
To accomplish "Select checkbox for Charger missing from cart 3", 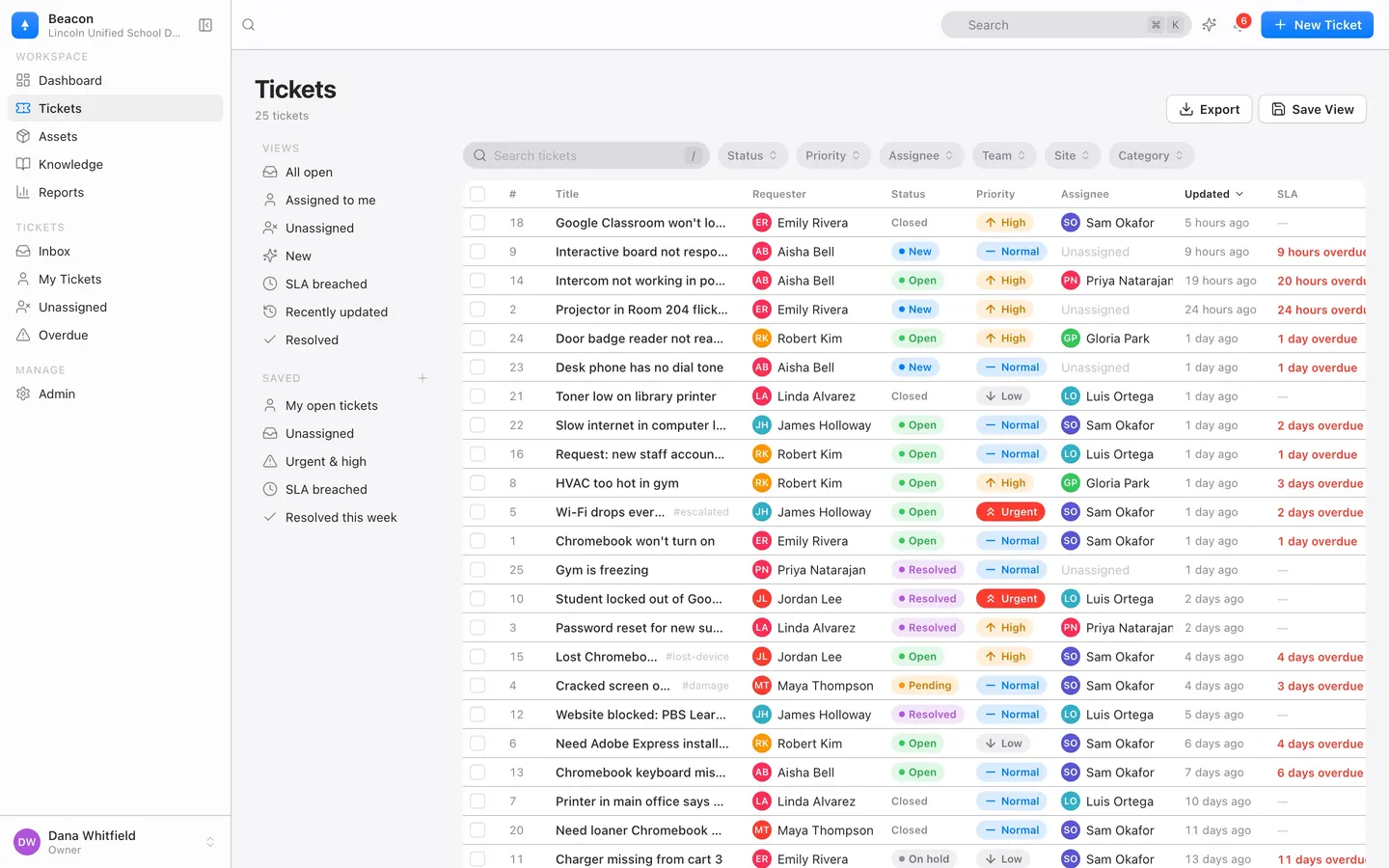I will tap(477, 859).
